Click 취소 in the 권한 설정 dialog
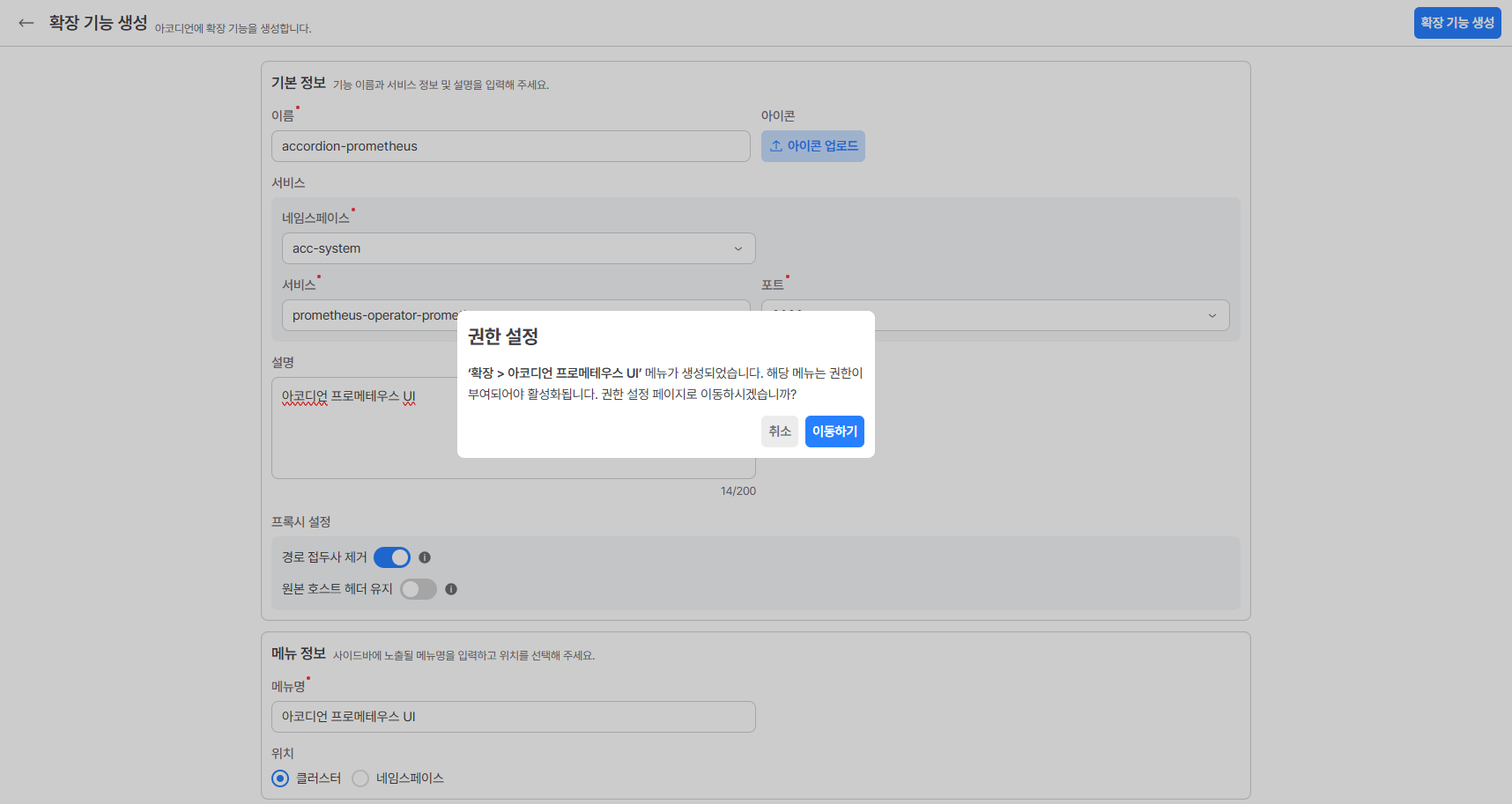This screenshot has height=804, width=1512. point(780,432)
